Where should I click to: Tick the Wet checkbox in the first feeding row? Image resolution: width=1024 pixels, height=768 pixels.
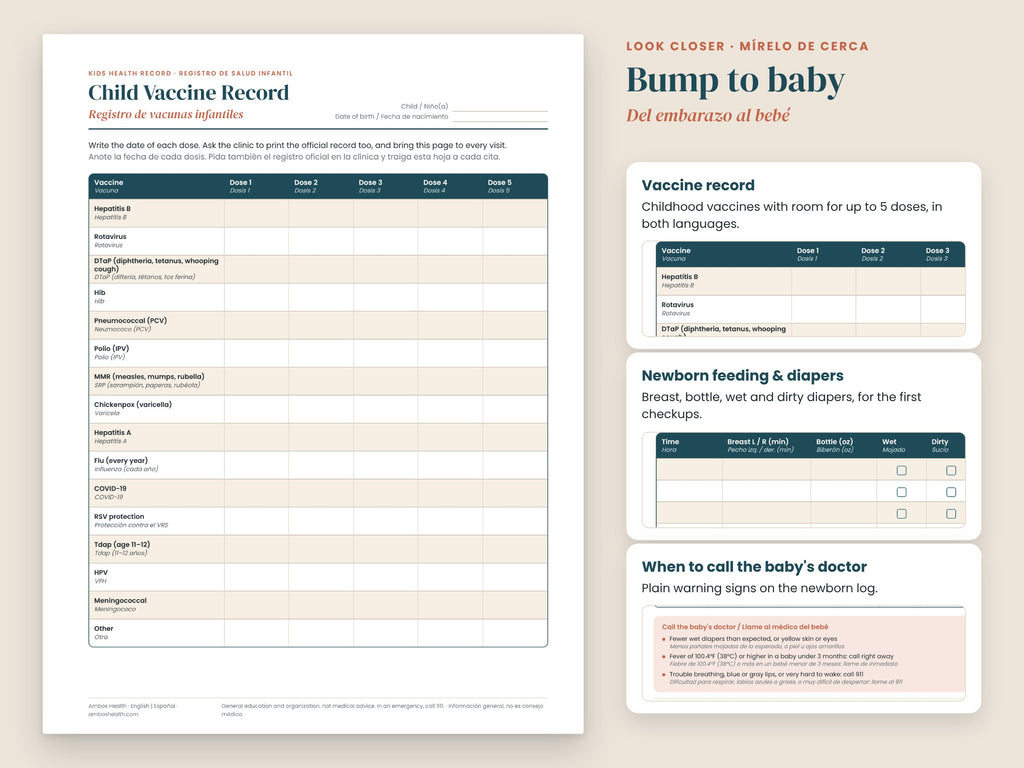[901, 470]
